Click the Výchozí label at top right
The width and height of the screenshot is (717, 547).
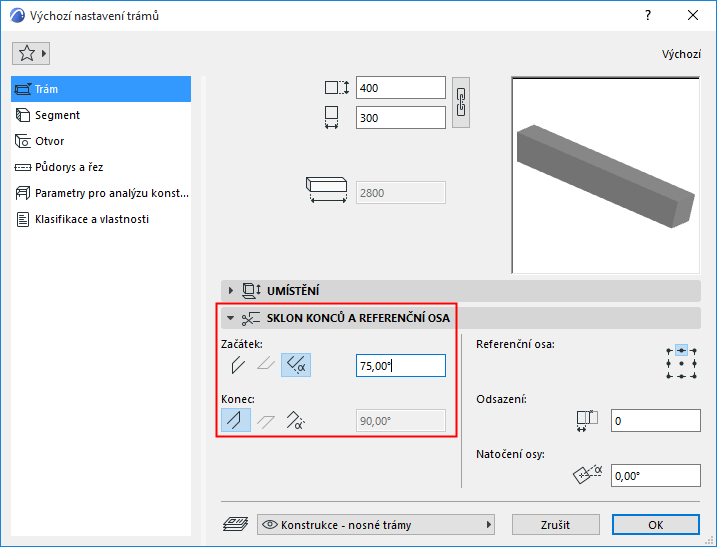click(x=681, y=54)
